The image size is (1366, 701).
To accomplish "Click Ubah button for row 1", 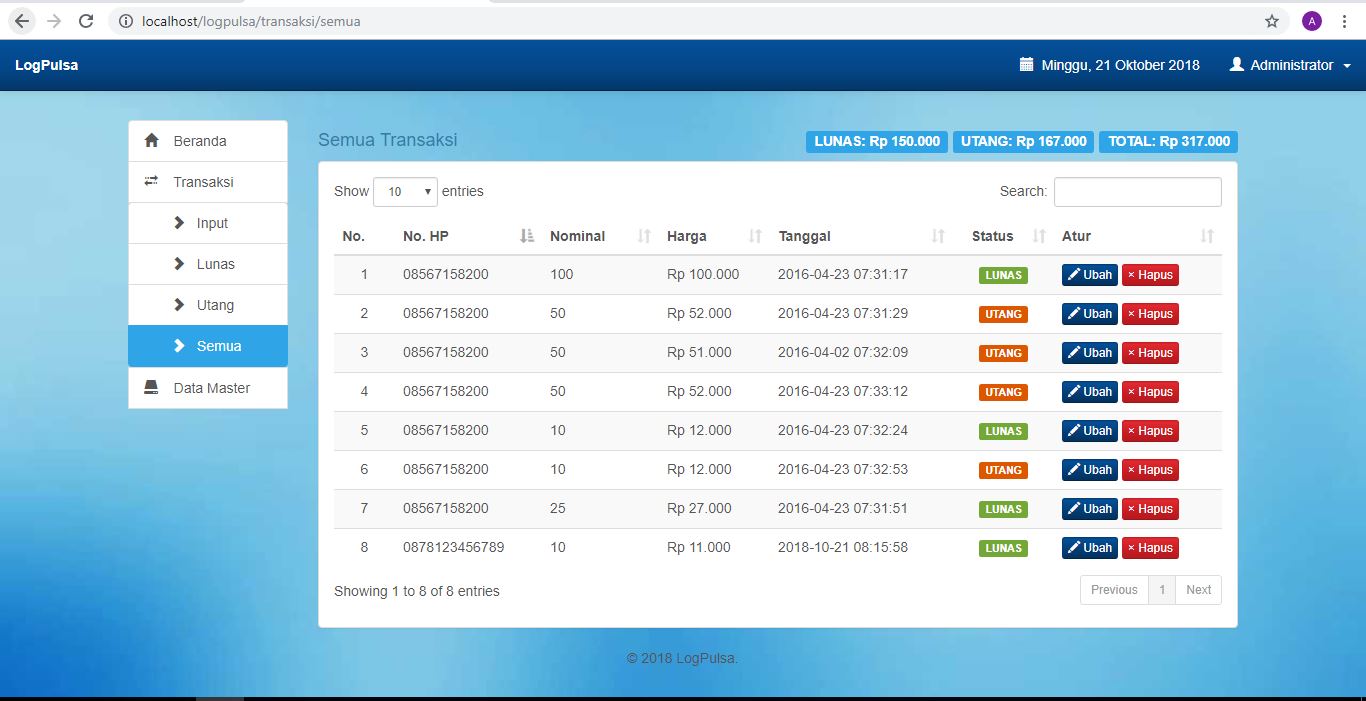I will tap(1089, 275).
